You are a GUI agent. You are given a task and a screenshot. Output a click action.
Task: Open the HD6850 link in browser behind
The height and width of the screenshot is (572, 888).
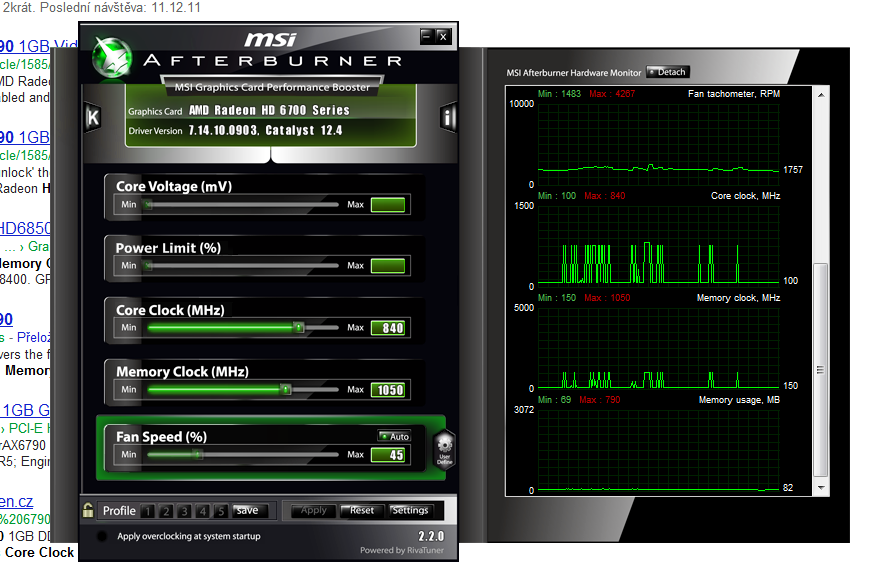point(25,228)
